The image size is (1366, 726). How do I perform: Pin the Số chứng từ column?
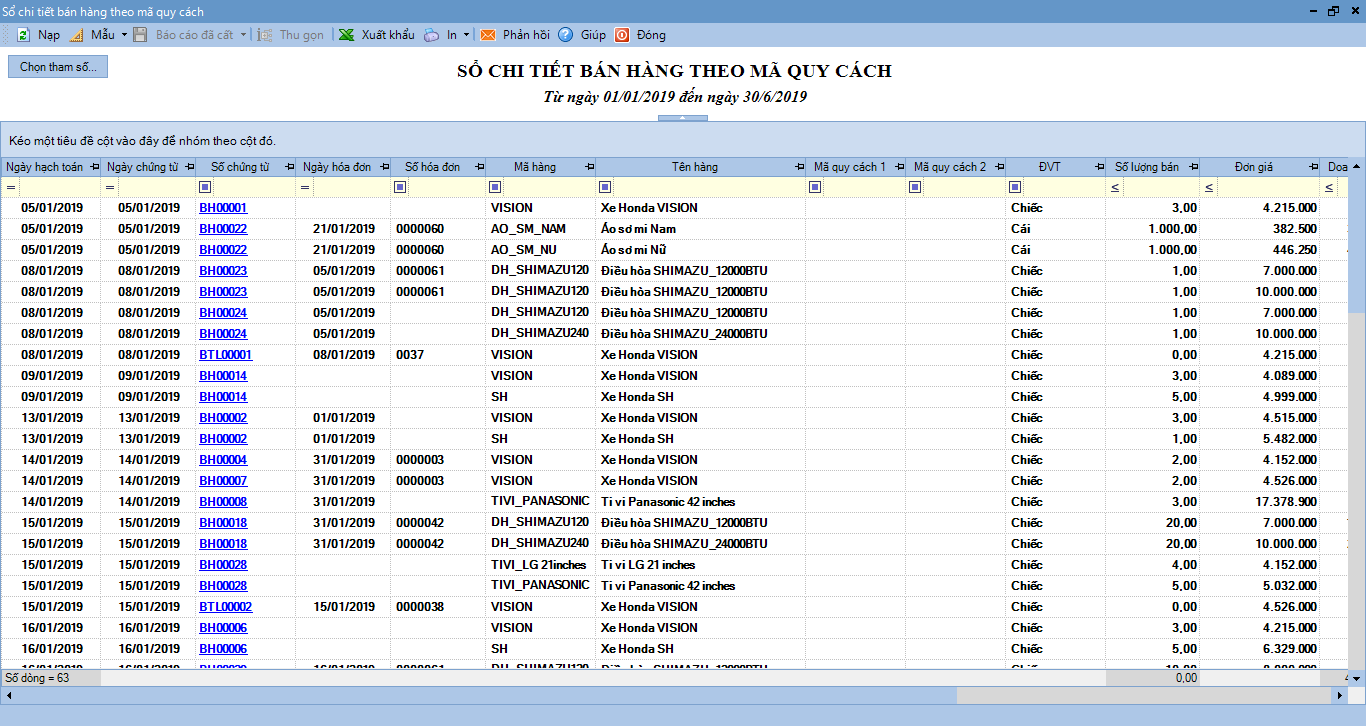pos(290,167)
